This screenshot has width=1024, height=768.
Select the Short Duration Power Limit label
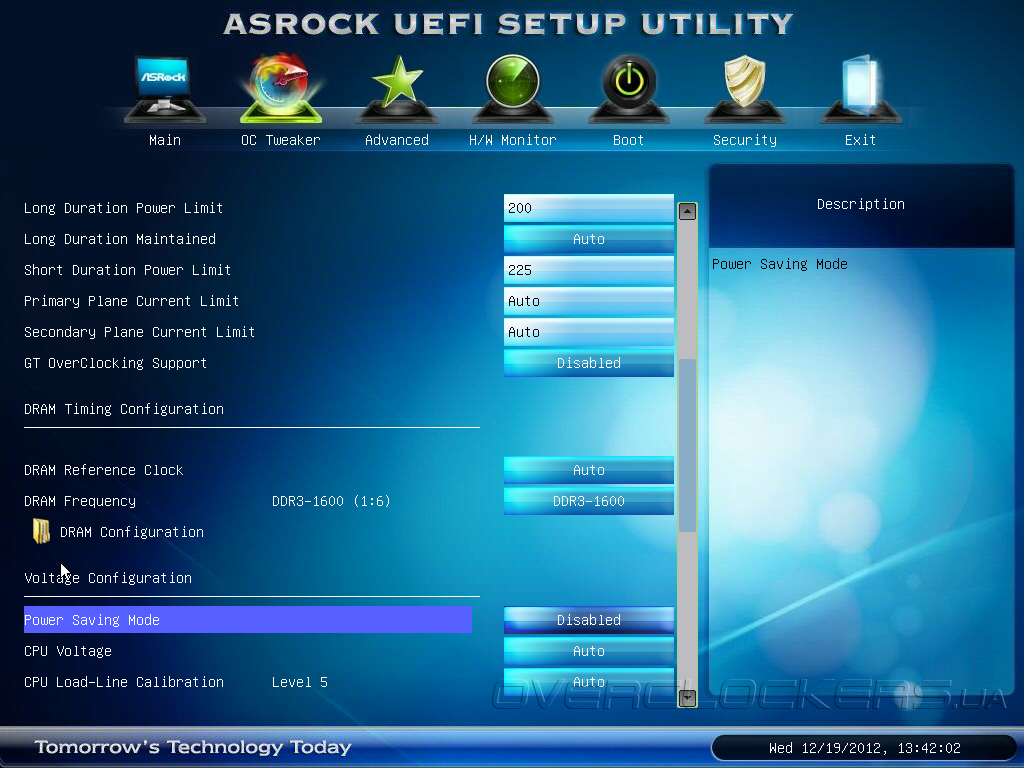click(x=127, y=270)
